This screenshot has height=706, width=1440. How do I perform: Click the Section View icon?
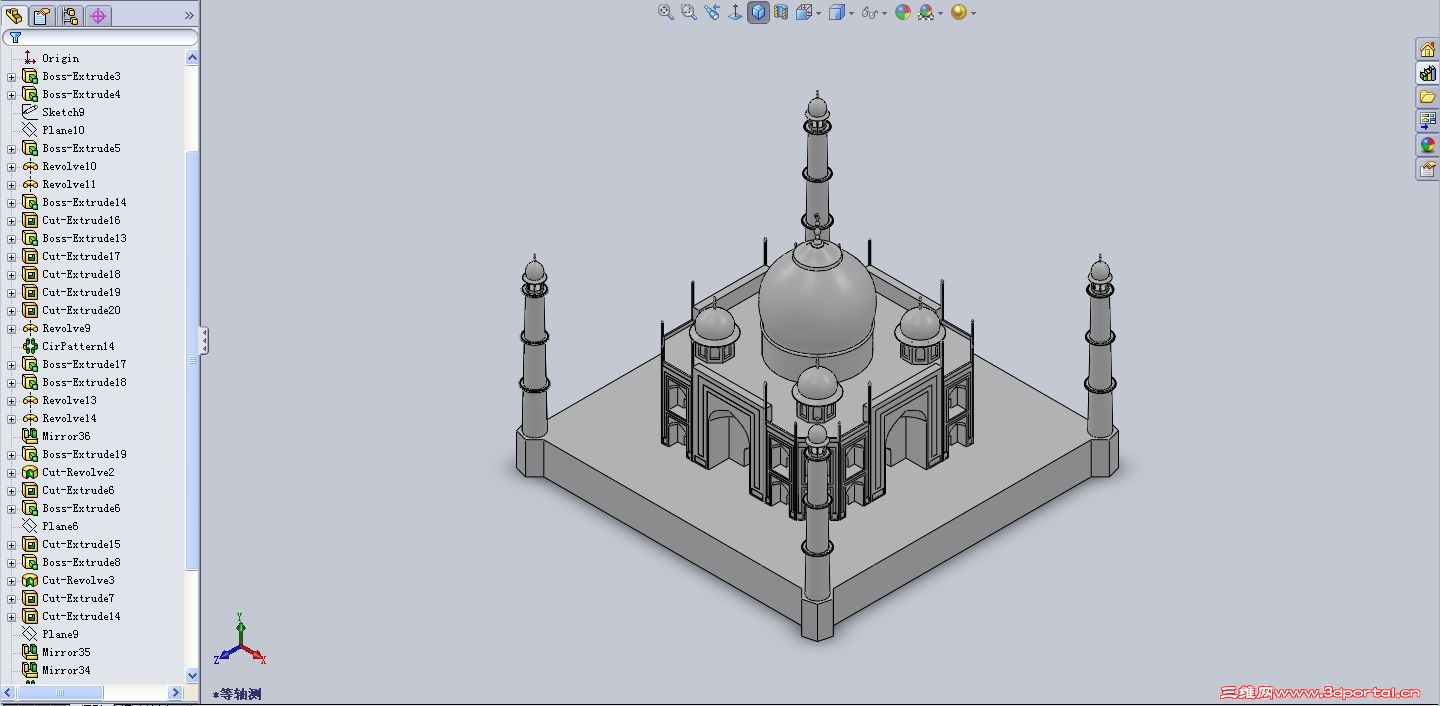coord(781,12)
